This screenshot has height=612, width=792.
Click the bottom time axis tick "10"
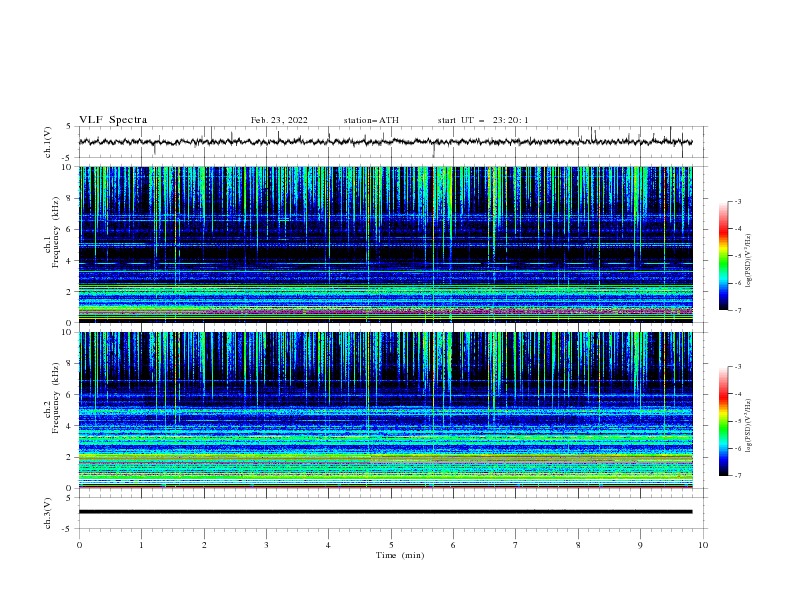[703, 545]
